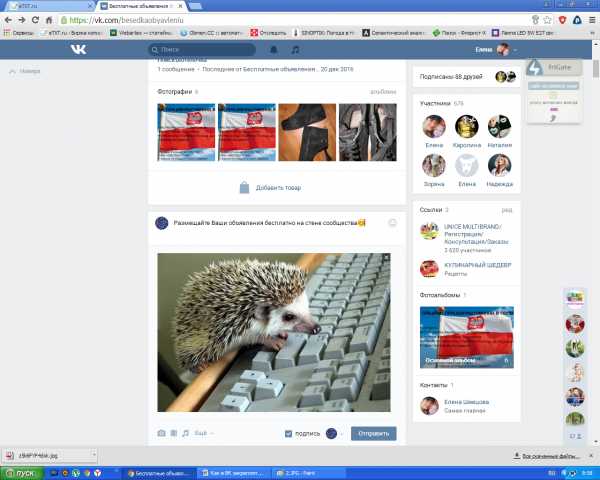
Task: Open the friGate extension widget
Action: [x=554, y=67]
